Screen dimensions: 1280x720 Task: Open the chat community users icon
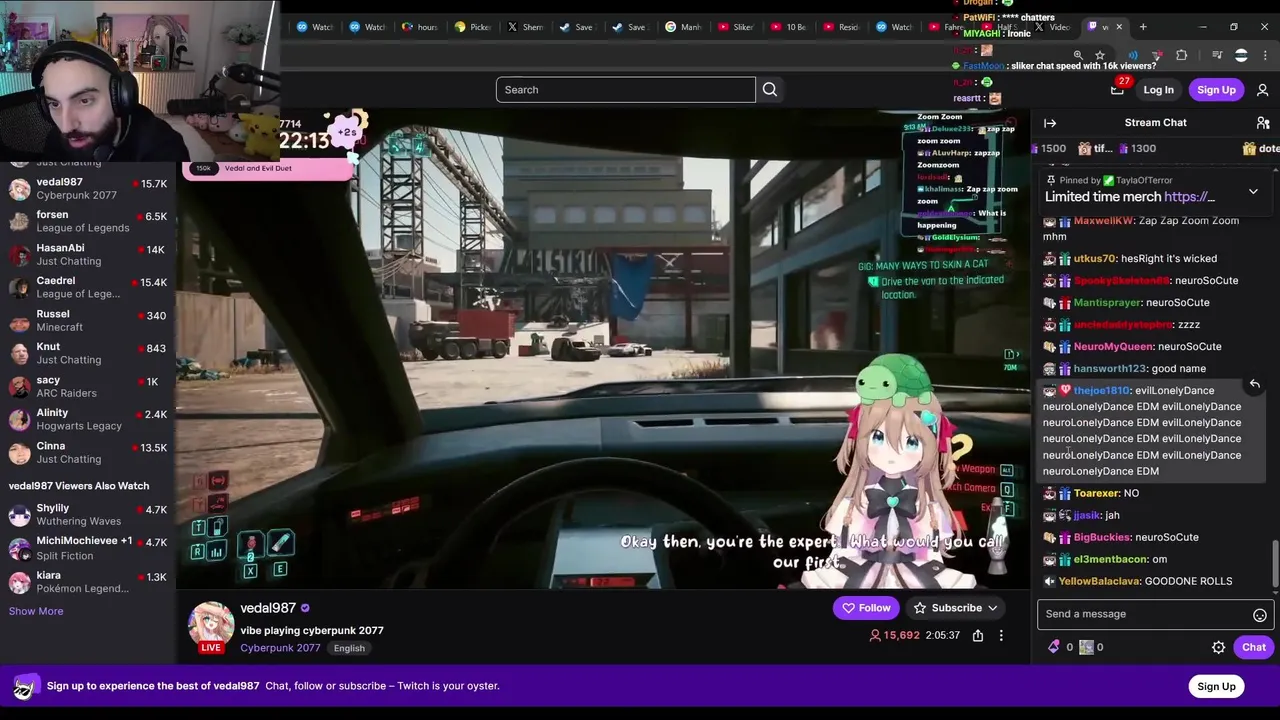point(1263,123)
